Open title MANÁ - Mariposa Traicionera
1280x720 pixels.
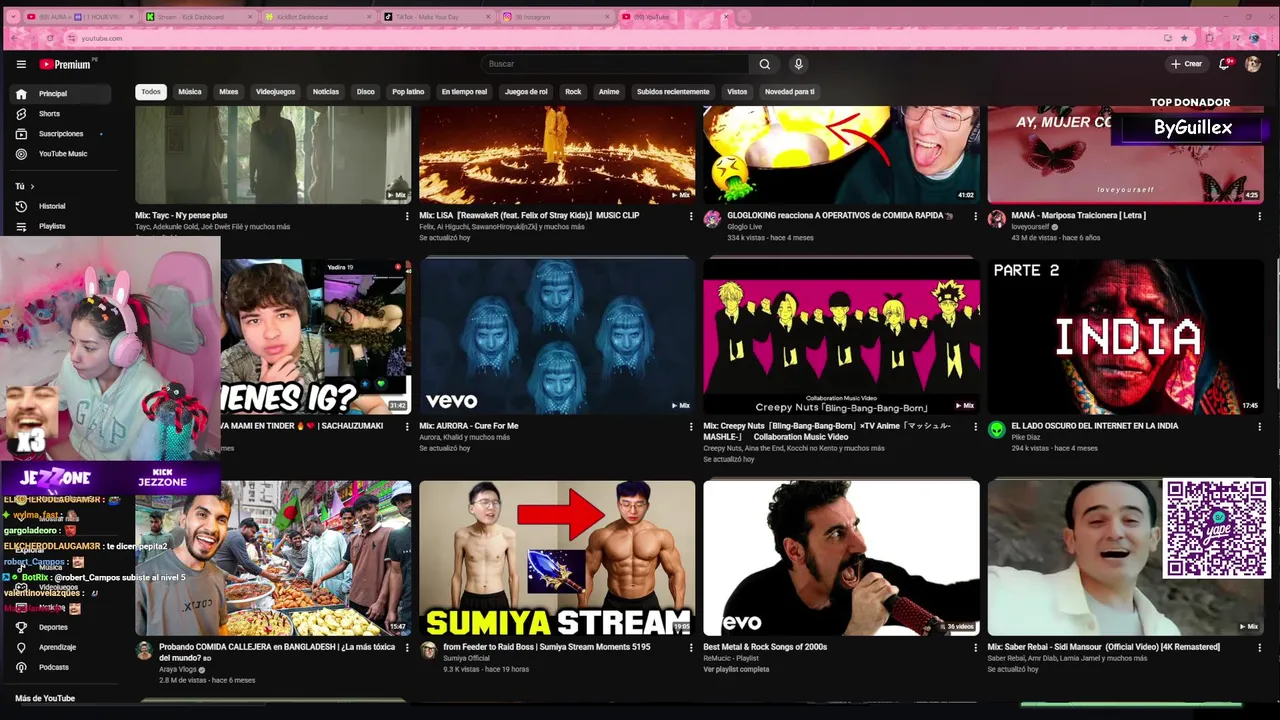tap(1078, 216)
